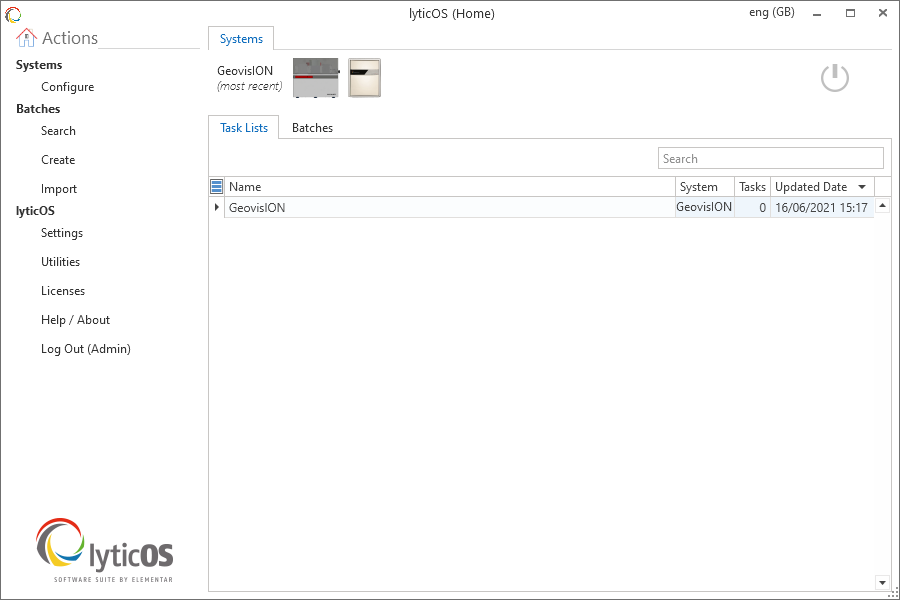Open the Systems tab
The height and width of the screenshot is (600, 900).
coord(241,39)
